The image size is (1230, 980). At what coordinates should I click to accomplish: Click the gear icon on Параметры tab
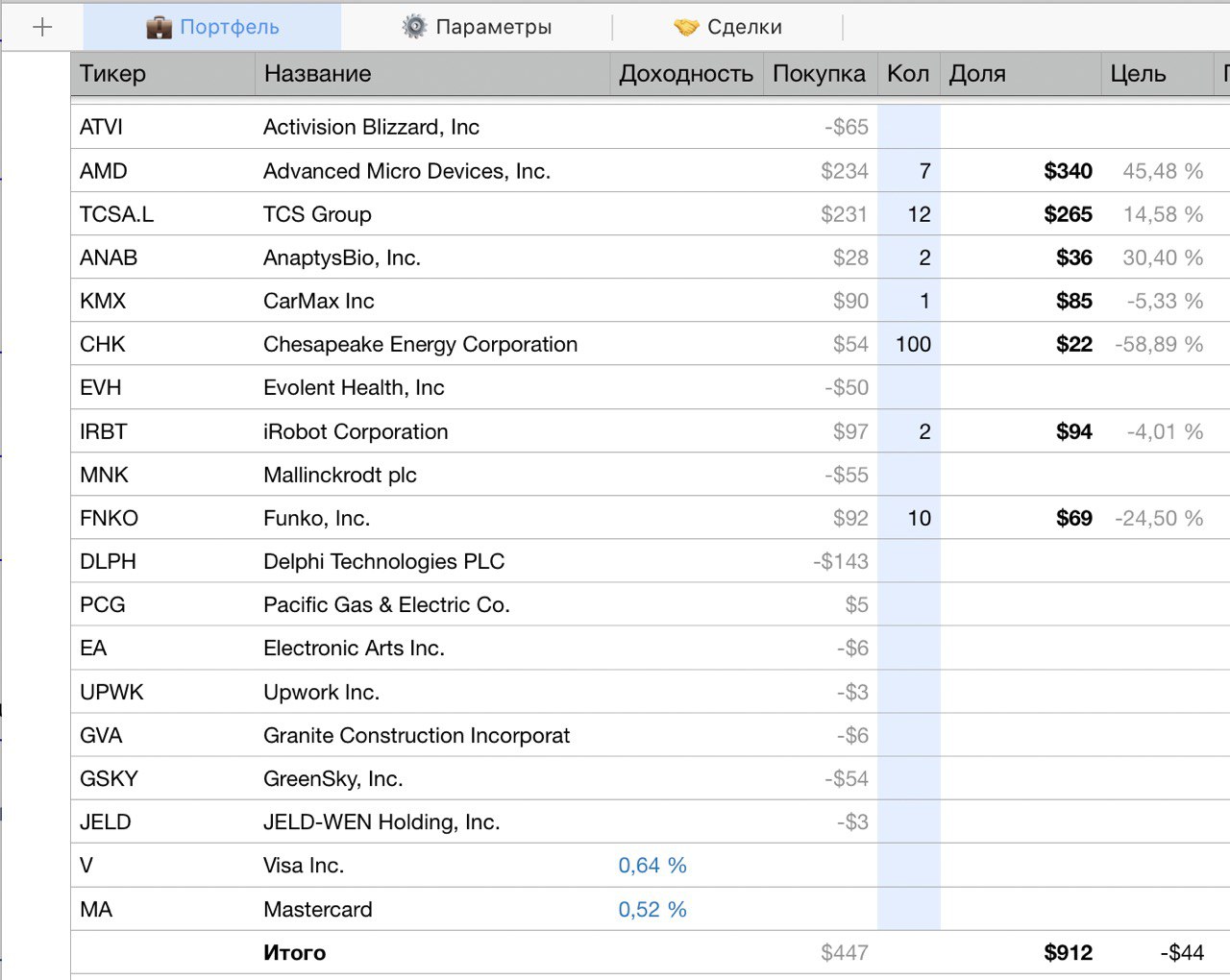point(414,27)
